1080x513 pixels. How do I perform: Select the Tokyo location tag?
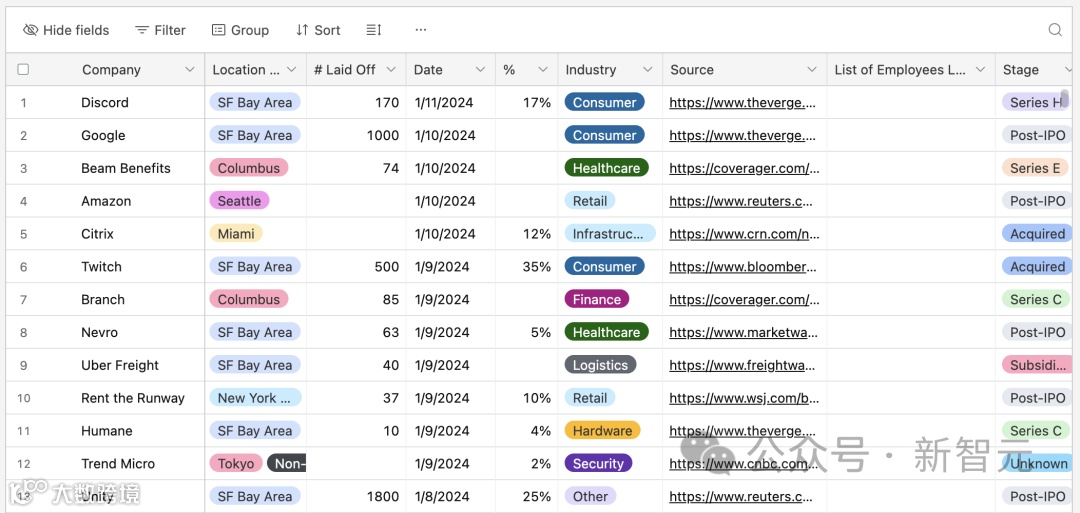[236, 464]
